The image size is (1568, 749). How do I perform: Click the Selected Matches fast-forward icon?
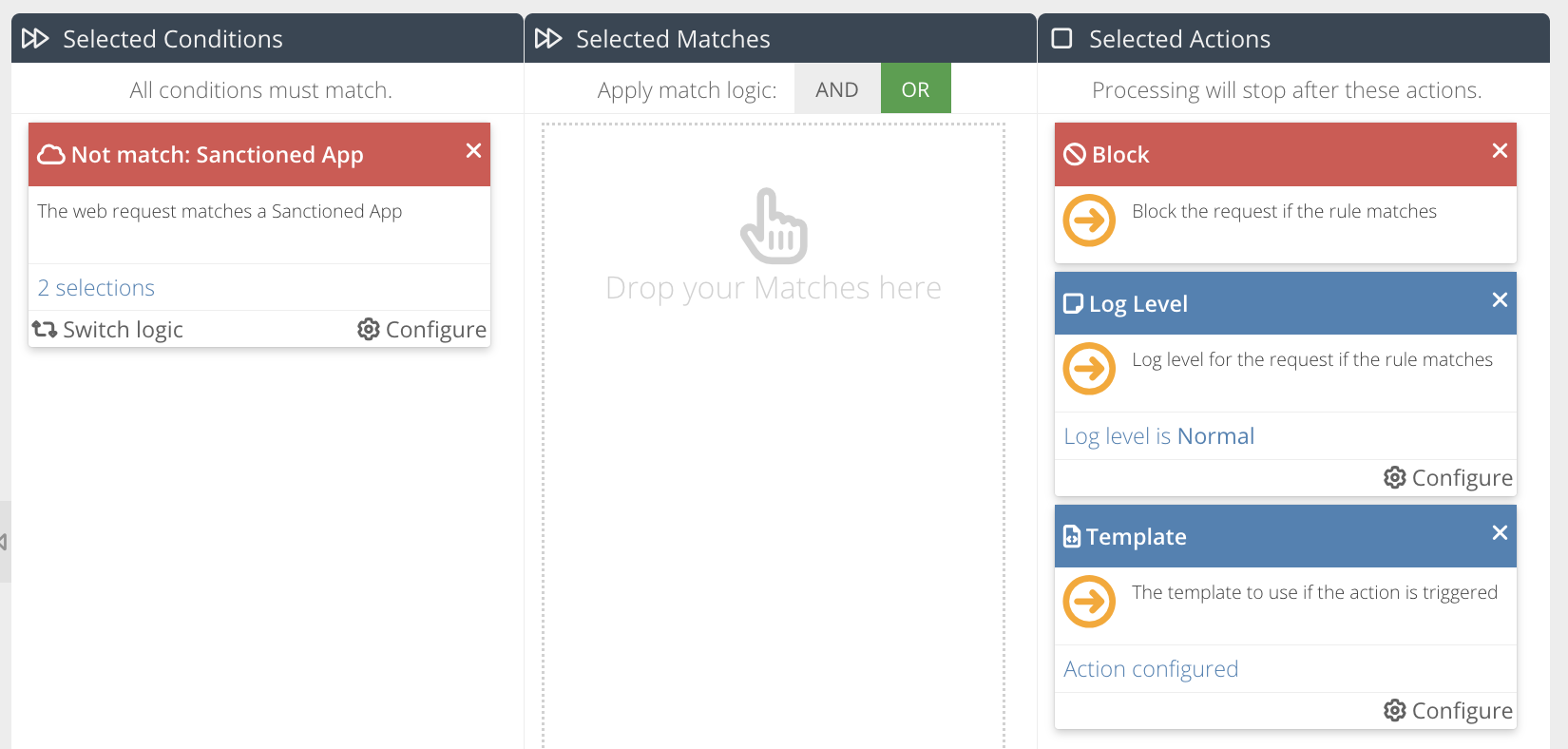tap(548, 39)
